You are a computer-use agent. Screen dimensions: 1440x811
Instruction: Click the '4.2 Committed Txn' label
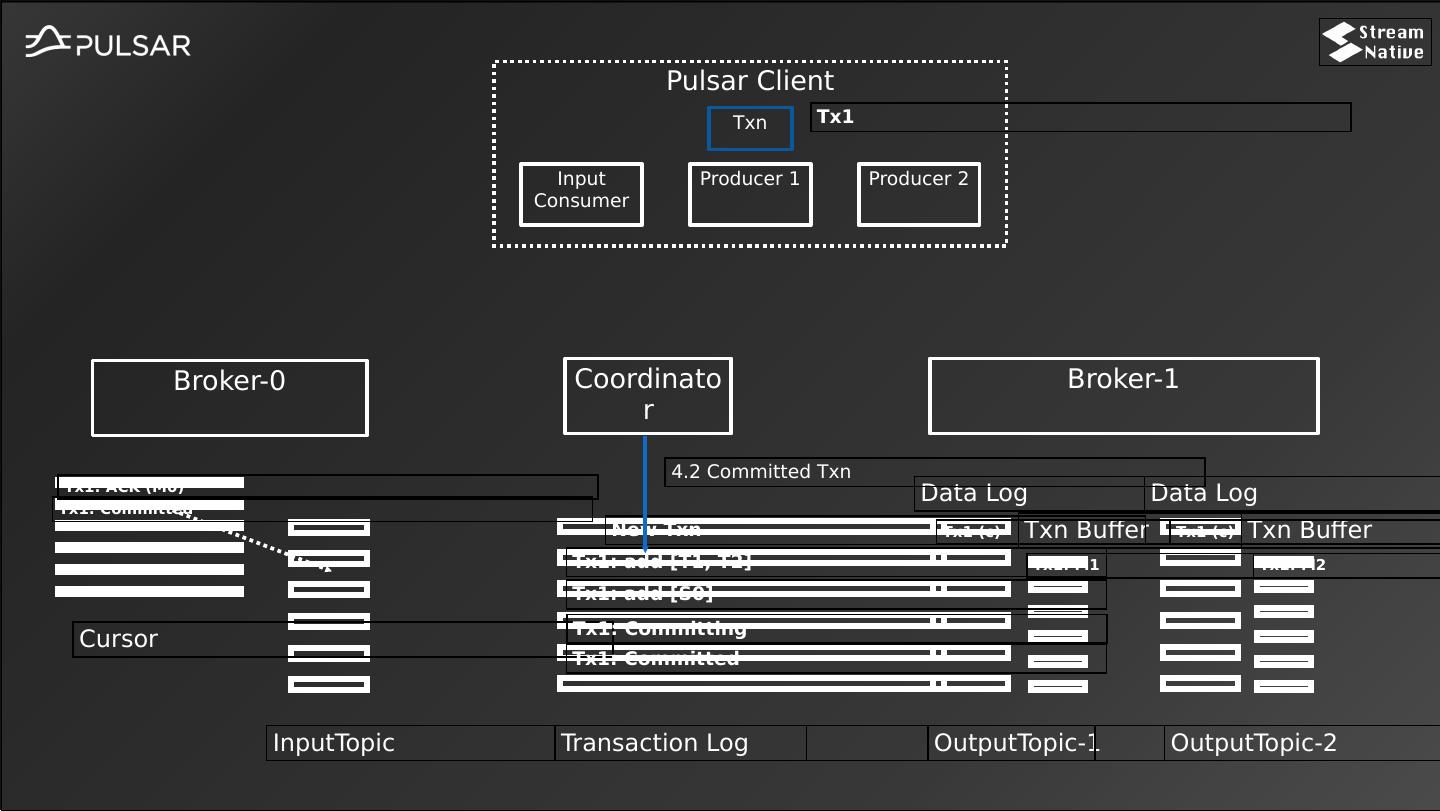761,472
